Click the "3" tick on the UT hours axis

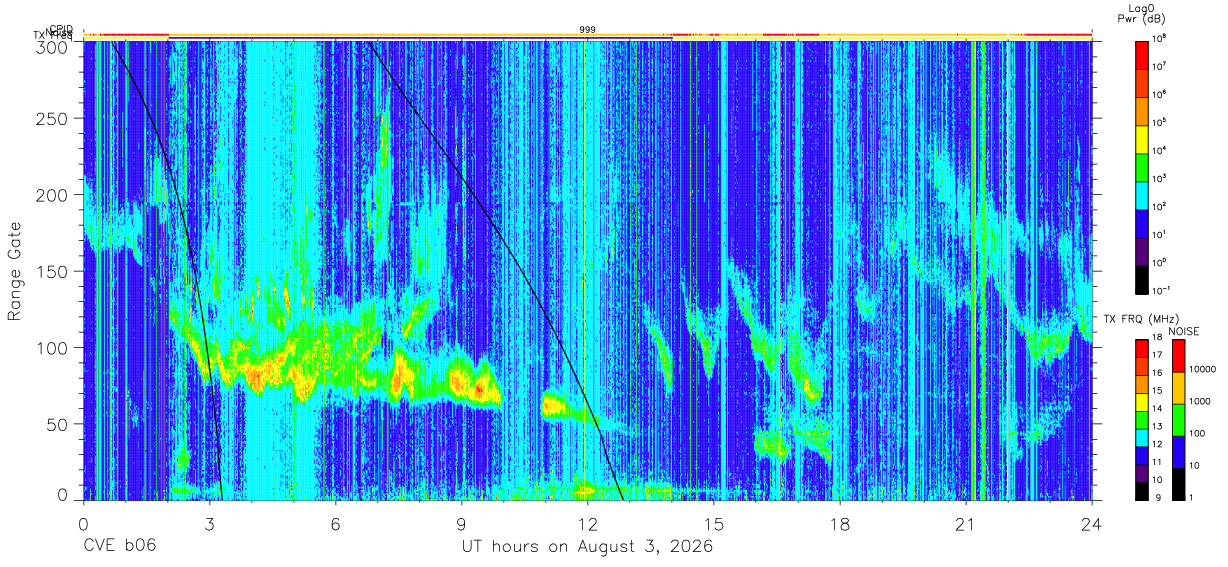click(210, 524)
